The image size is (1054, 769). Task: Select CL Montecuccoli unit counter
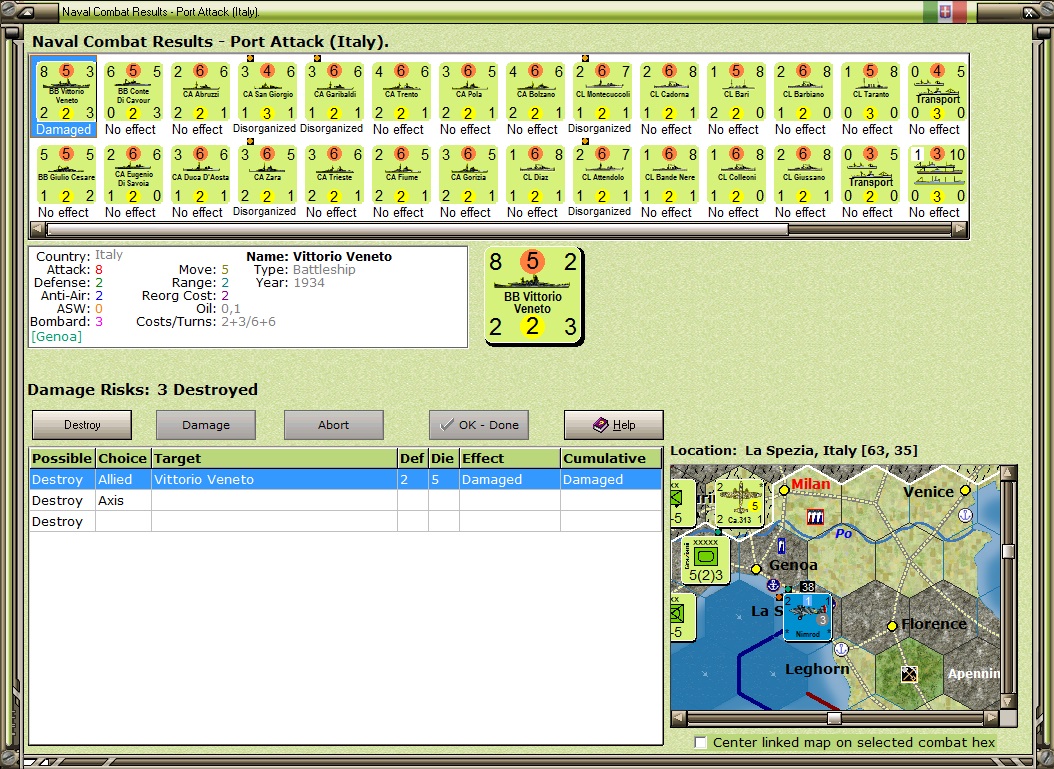tap(603, 91)
